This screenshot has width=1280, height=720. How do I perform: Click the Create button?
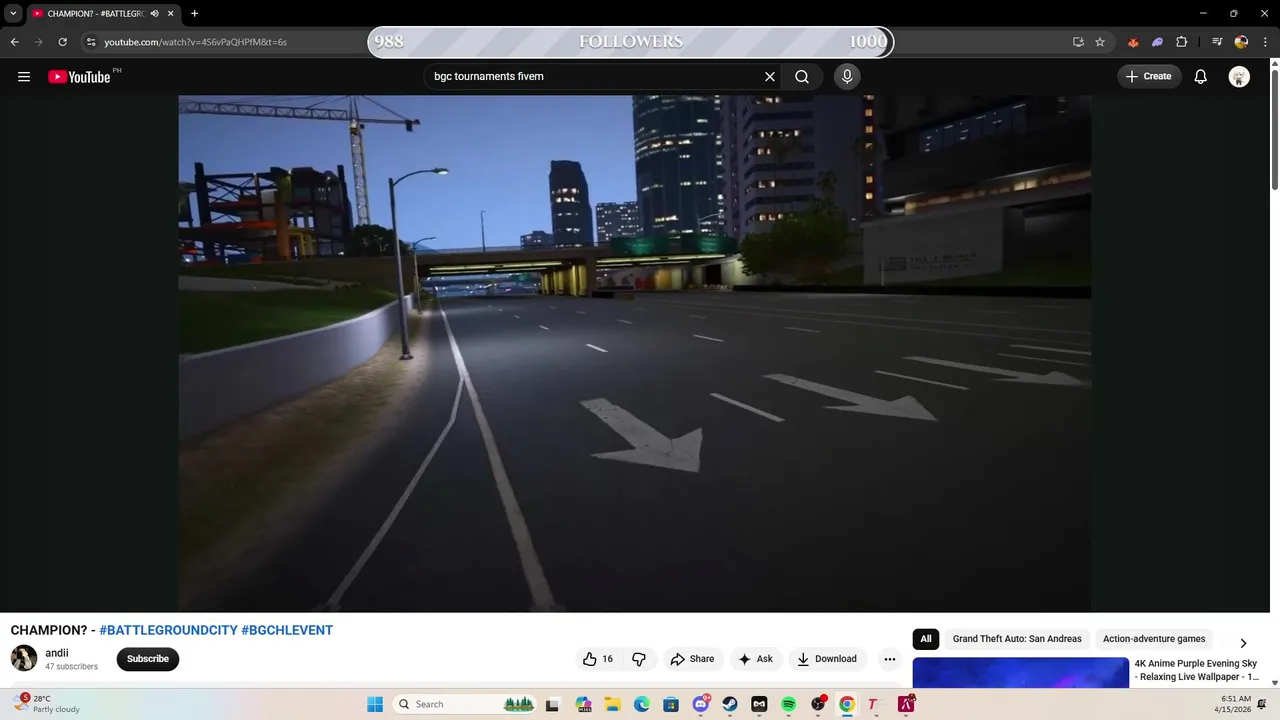pos(1149,77)
